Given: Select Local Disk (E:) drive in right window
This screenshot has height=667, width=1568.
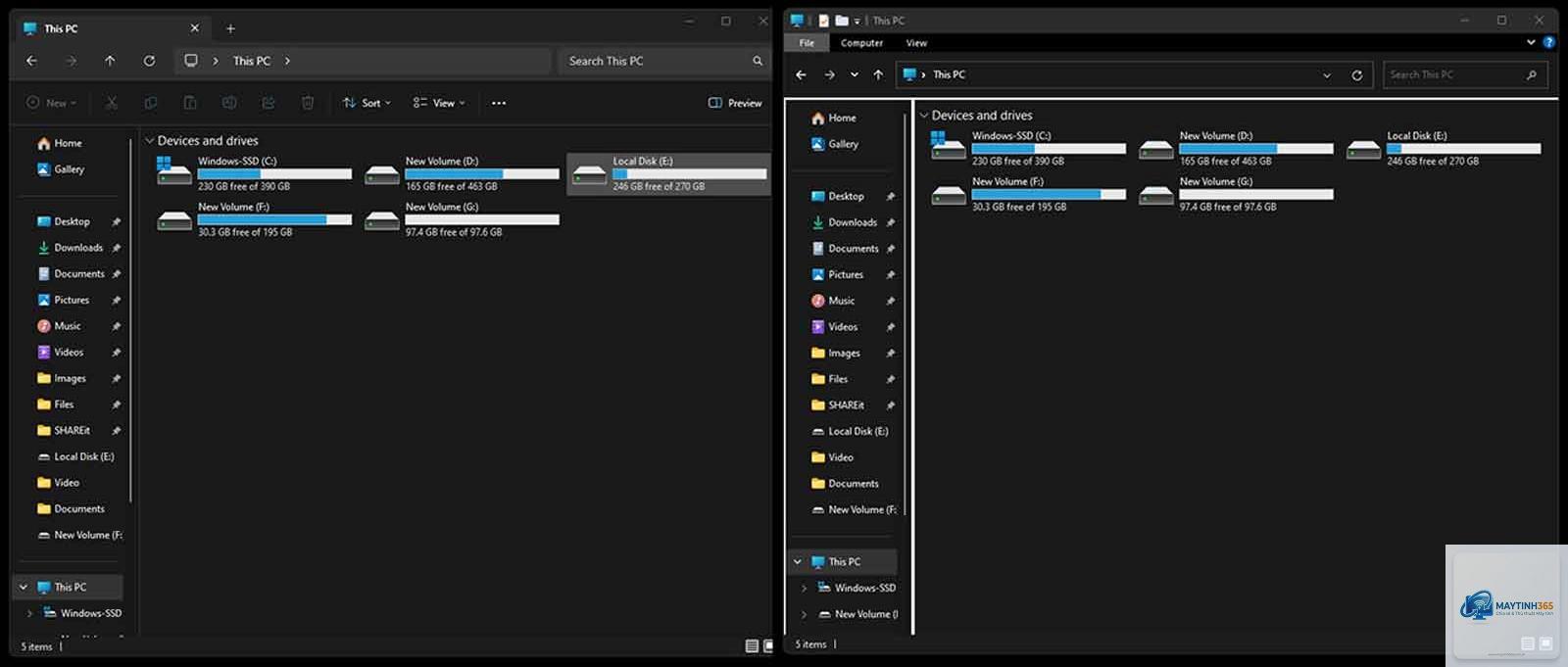Looking at the screenshot, I should click(1445, 148).
